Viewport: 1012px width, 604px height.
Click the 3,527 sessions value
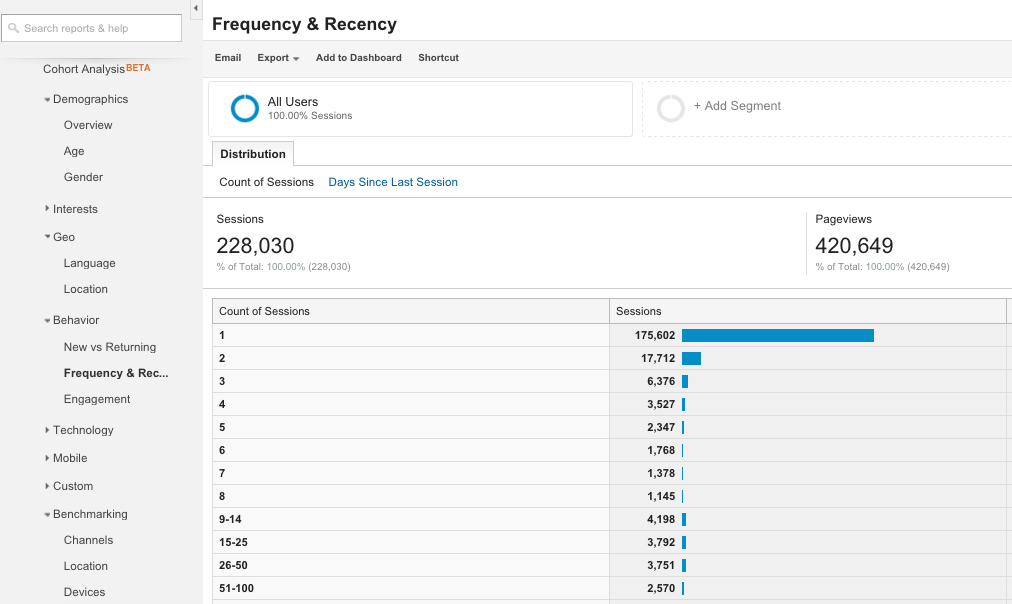661,405
